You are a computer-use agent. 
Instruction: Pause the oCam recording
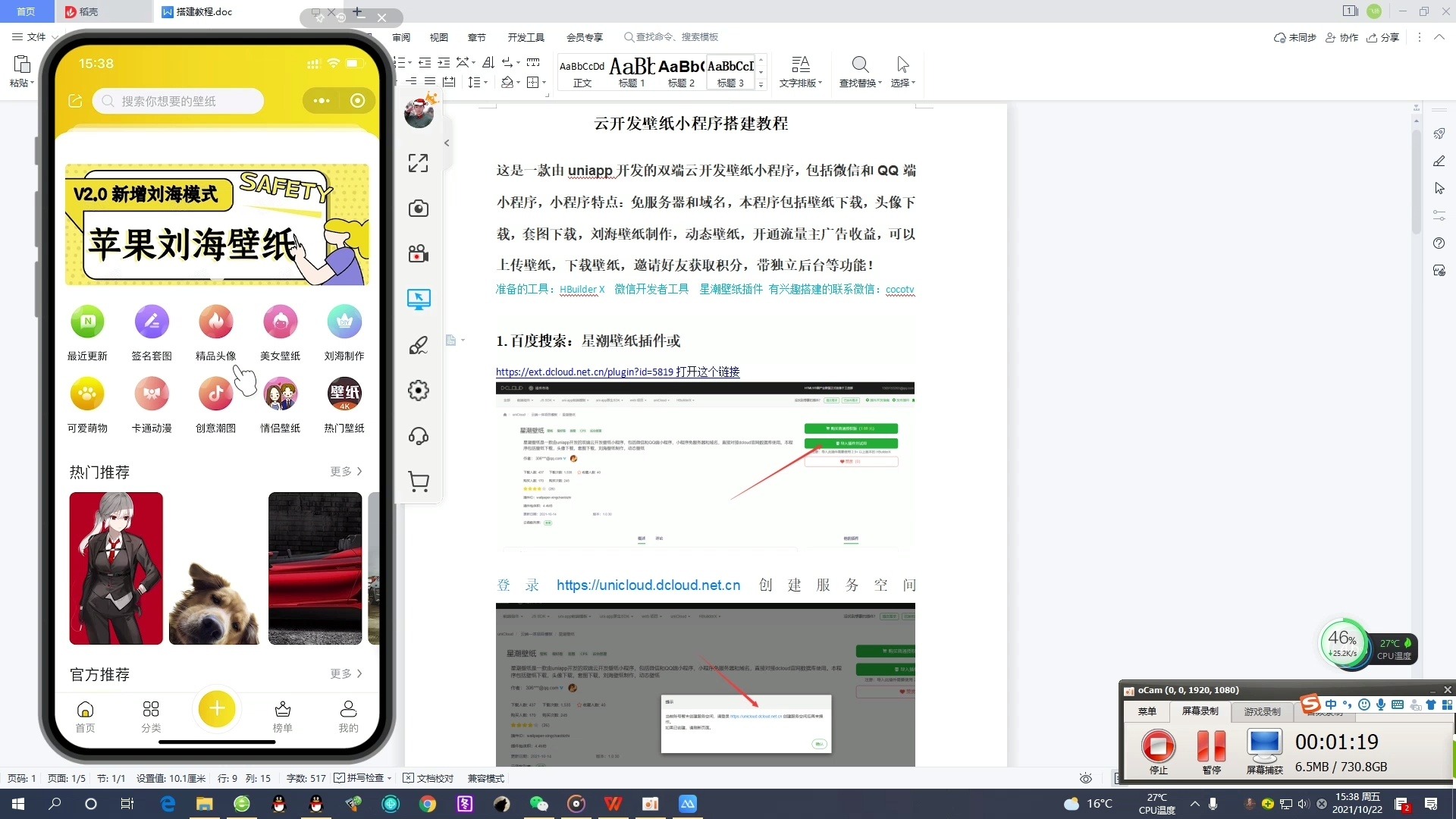pyautogui.click(x=1211, y=751)
